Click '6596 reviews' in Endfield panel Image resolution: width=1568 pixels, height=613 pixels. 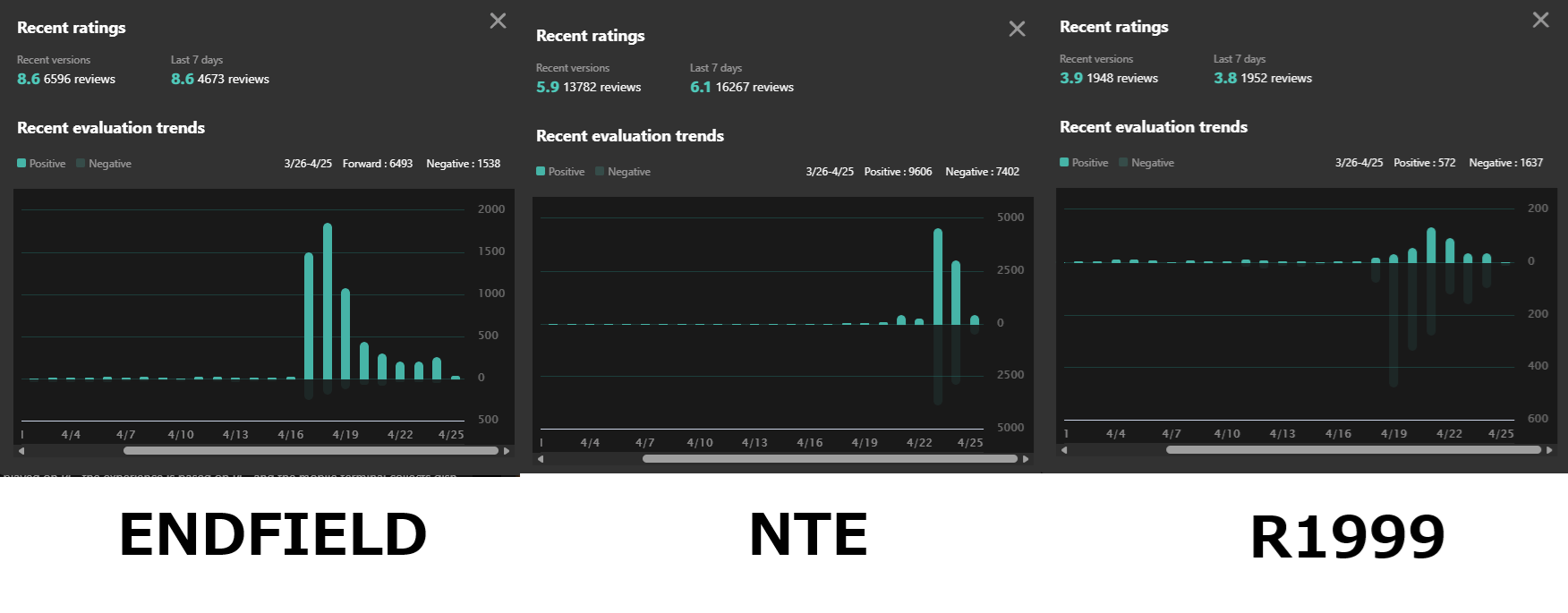80,80
